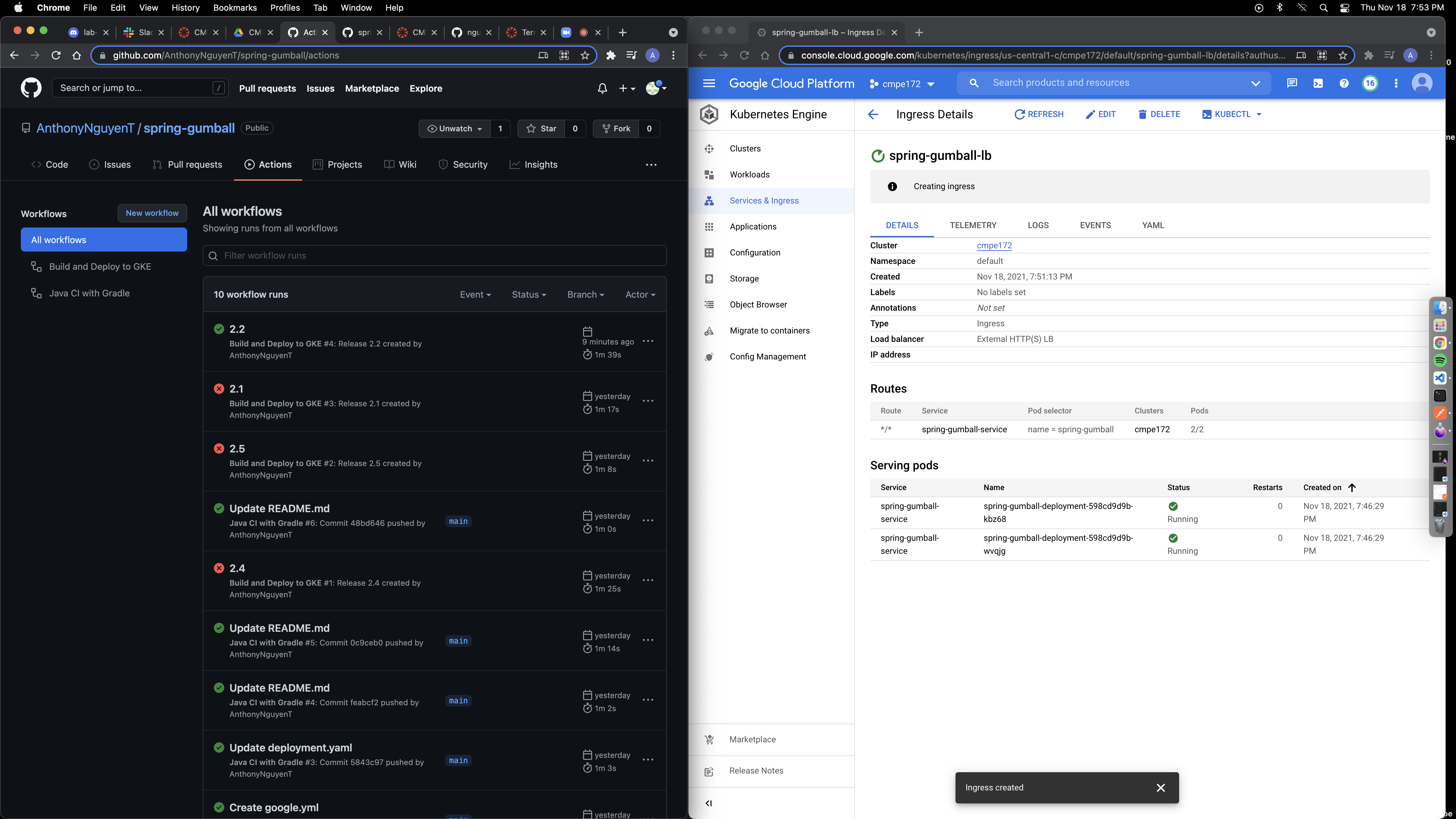Open the Google Cloud navigation hamburger menu
The width and height of the screenshot is (1456, 819).
709,83
